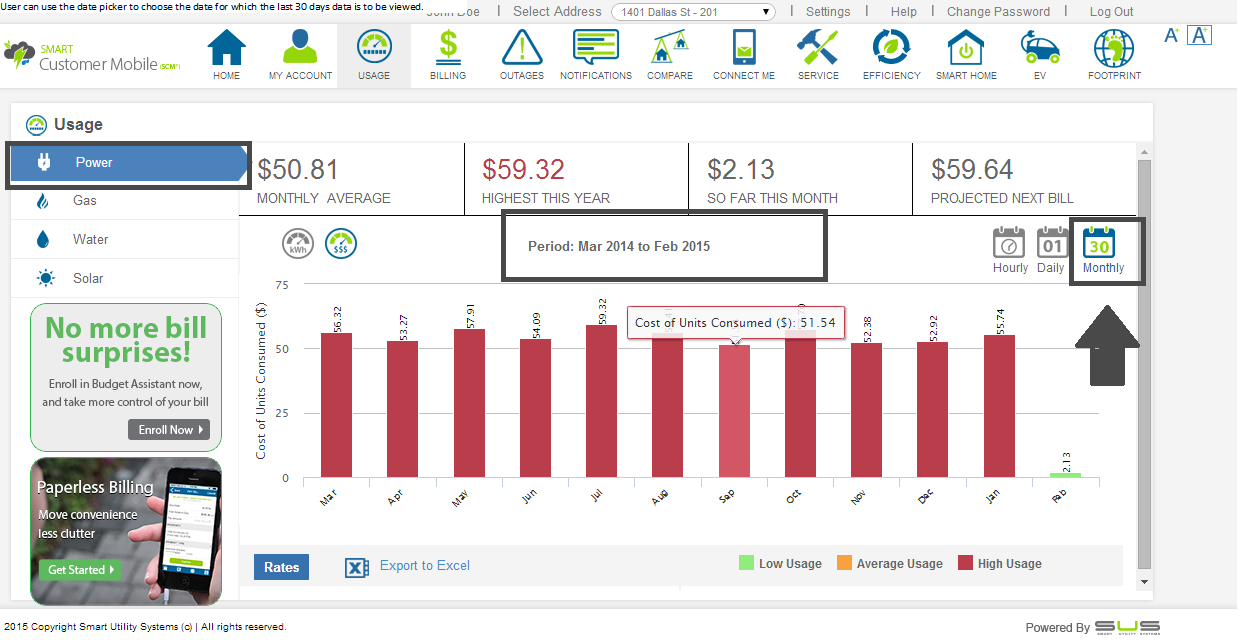Open the EV car icon
Image resolution: width=1240 pixels, height=640 pixels.
1040,48
